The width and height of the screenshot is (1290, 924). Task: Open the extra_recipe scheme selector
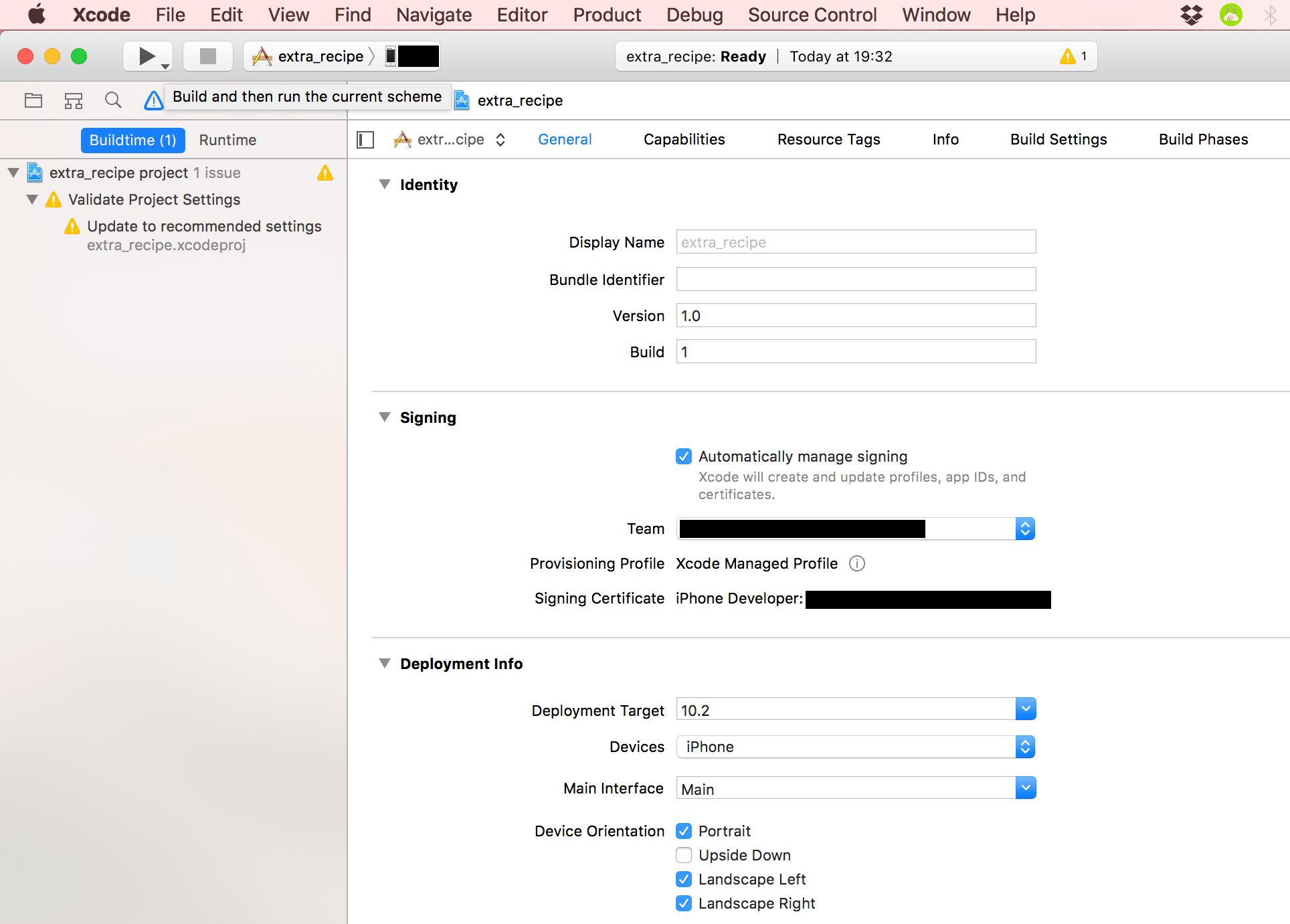tap(308, 56)
